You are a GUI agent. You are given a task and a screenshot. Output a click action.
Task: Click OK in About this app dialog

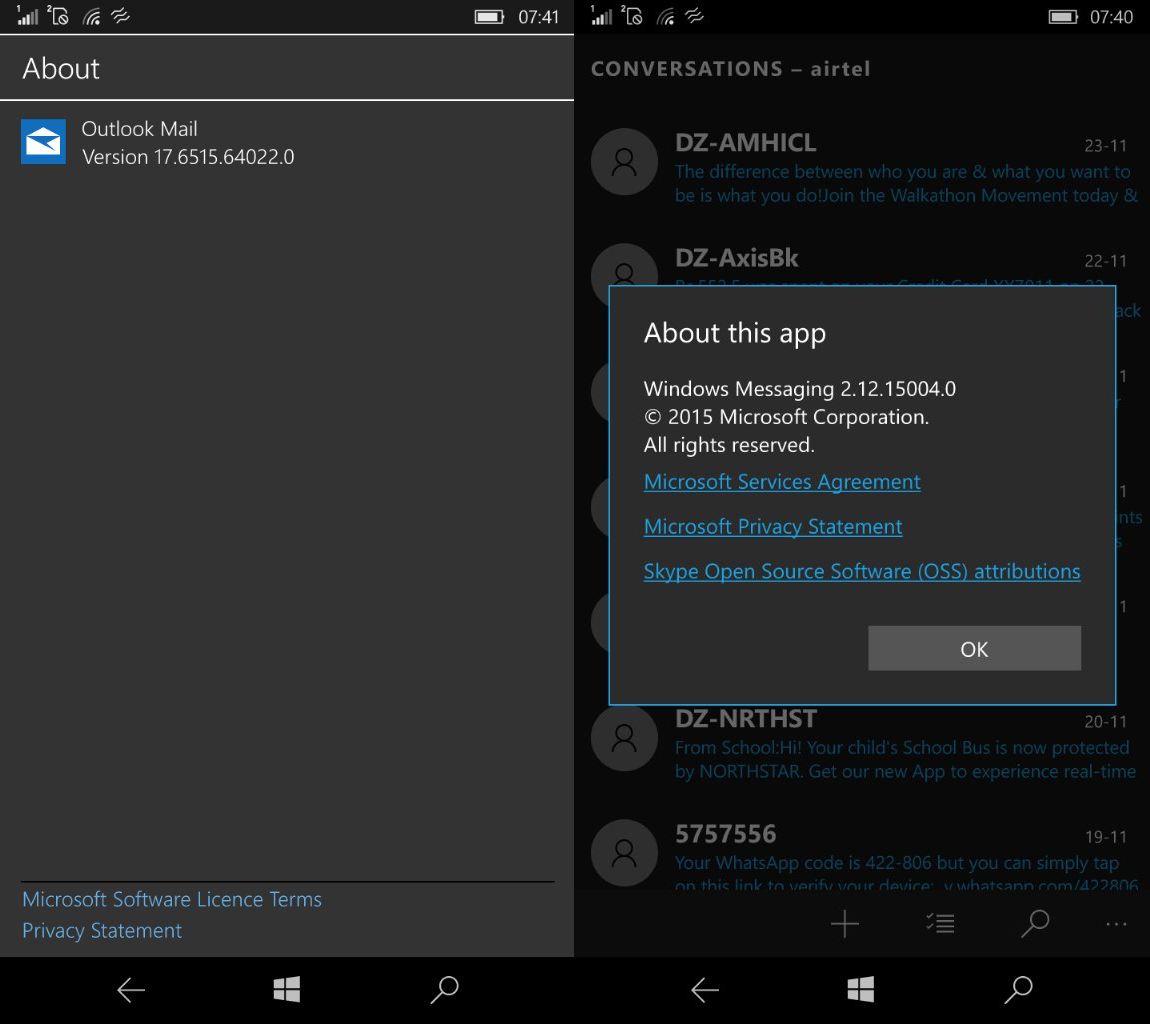pos(974,648)
